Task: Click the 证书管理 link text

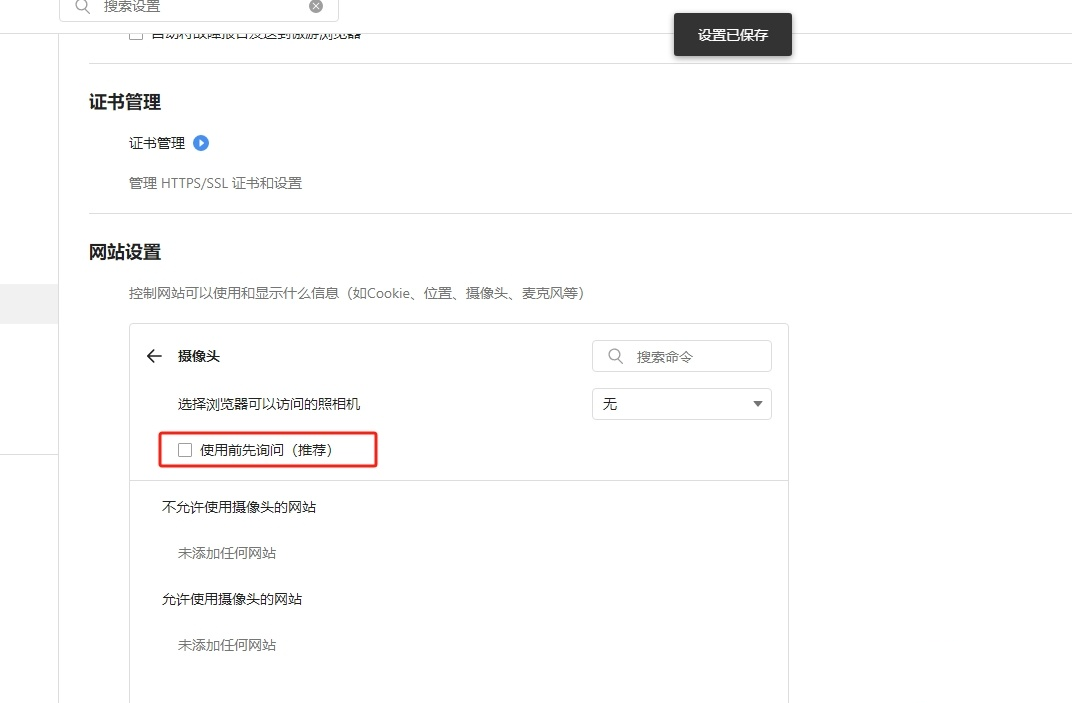Action: (x=157, y=143)
